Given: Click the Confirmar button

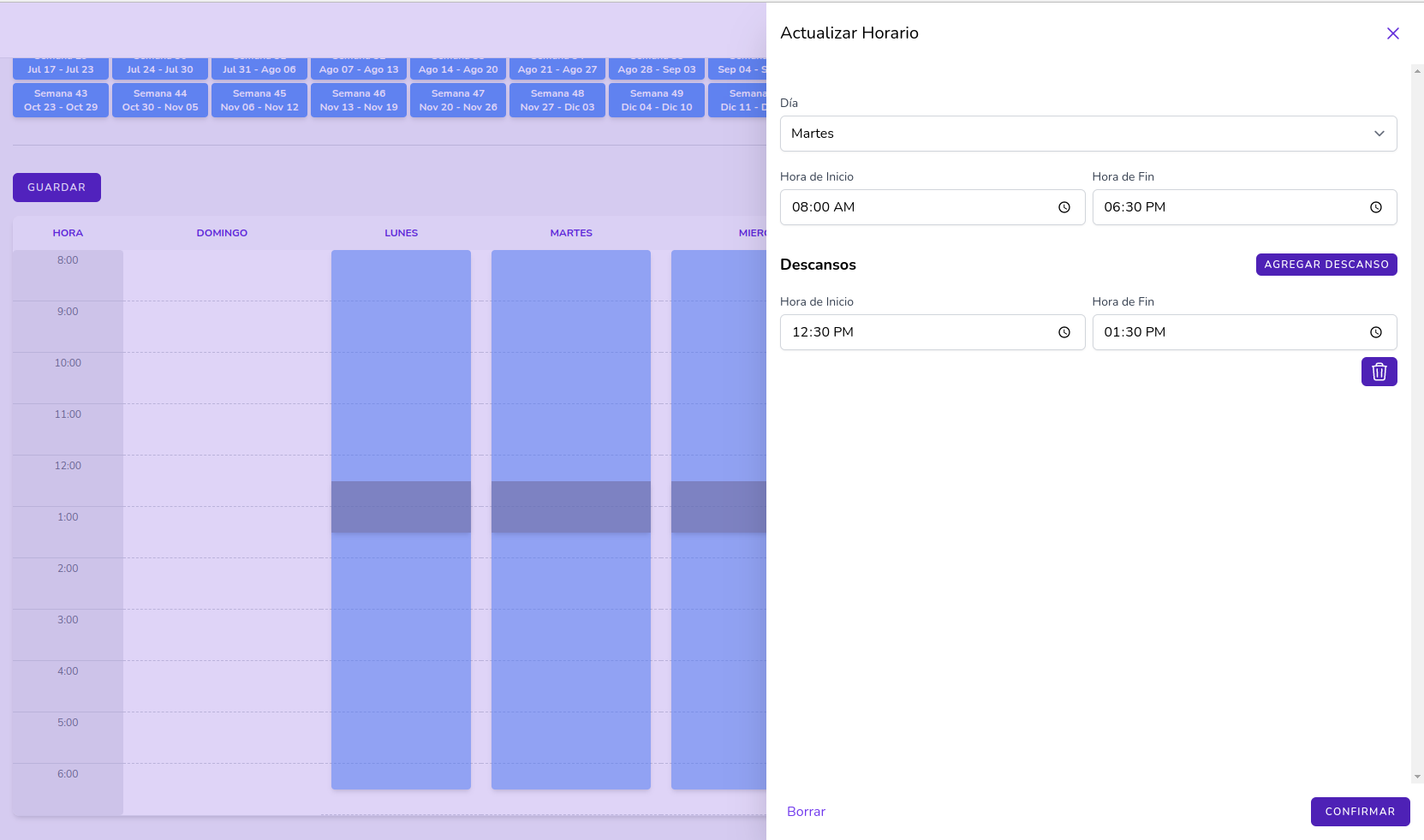Looking at the screenshot, I should click(x=1359, y=812).
